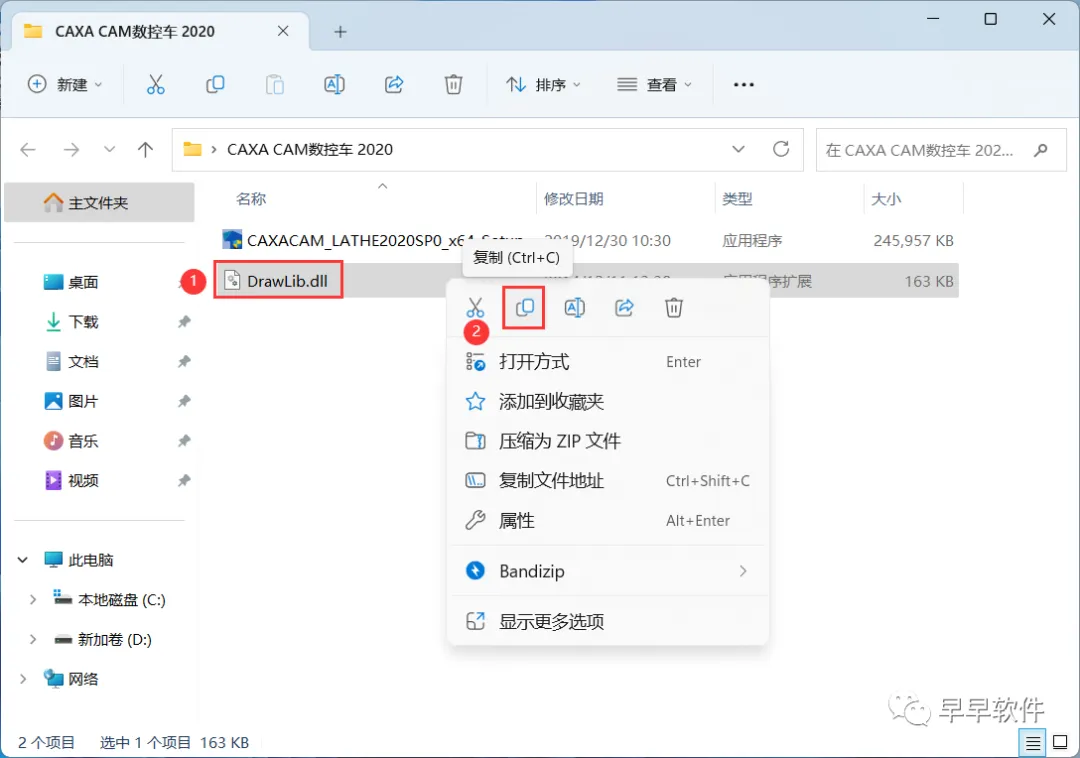Open the 新建 dropdown

(65, 85)
